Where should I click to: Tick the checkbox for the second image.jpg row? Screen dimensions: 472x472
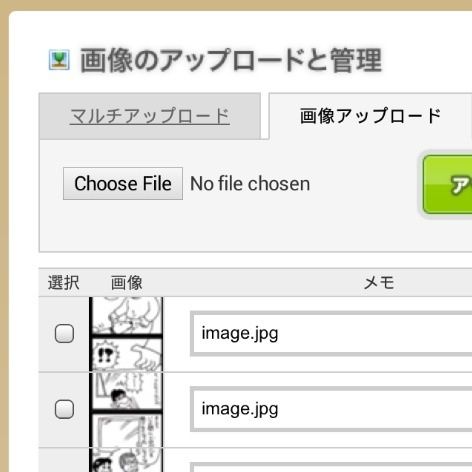coord(64,409)
